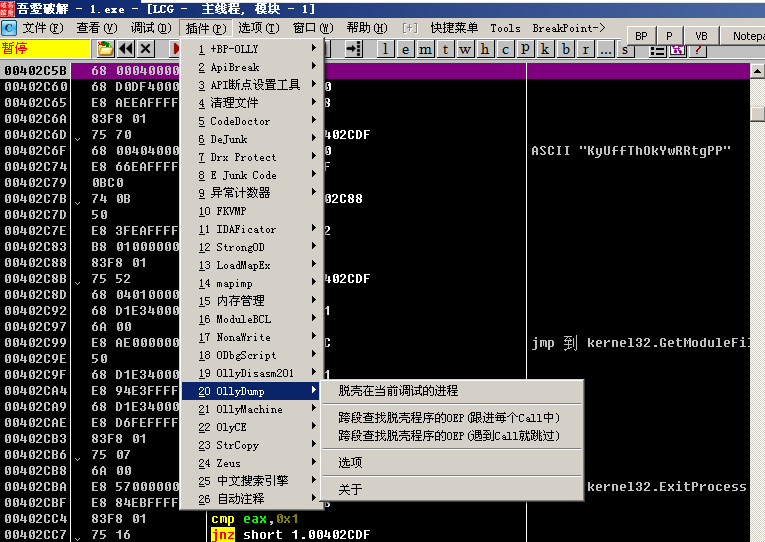The width and height of the screenshot is (765, 542).
Task: Open the 快捷菜单 menu
Action: point(454,28)
